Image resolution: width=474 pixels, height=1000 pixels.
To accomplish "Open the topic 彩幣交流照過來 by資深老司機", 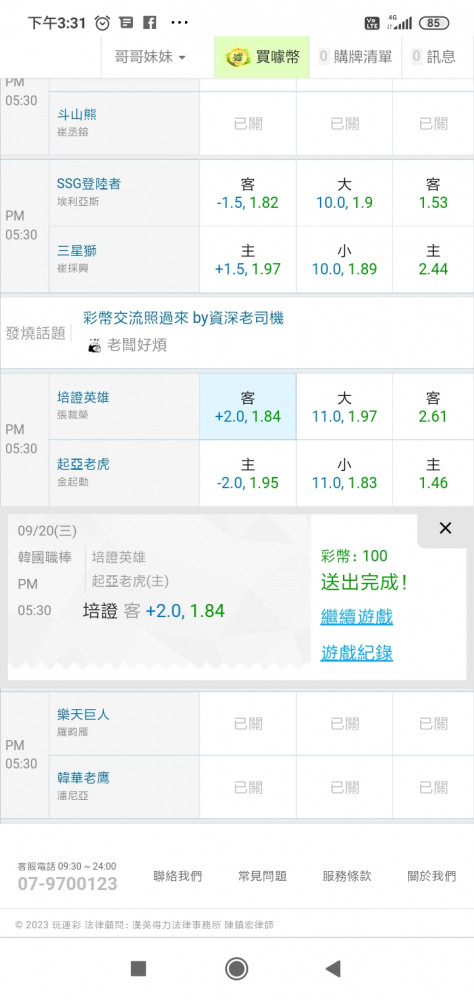I will [184, 318].
